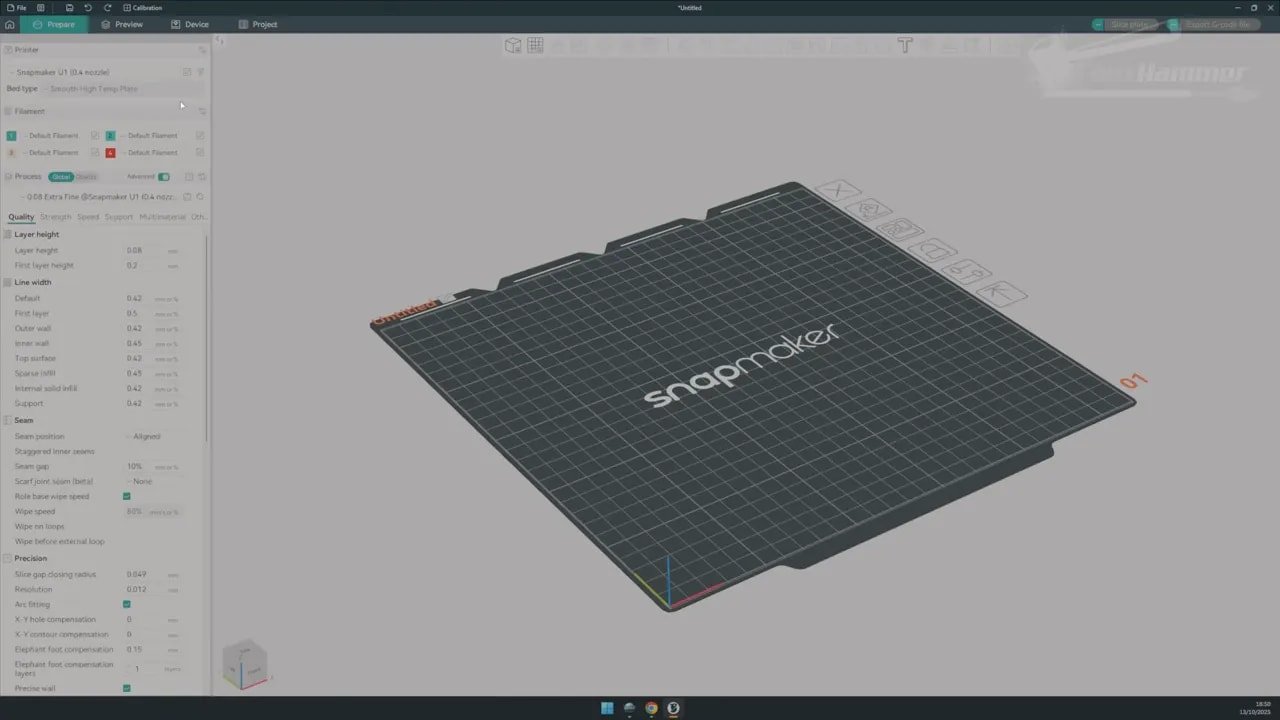The height and width of the screenshot is (720, 1280).
Task: Toggle the Precise wall checkbox
Action: (127, 689)
